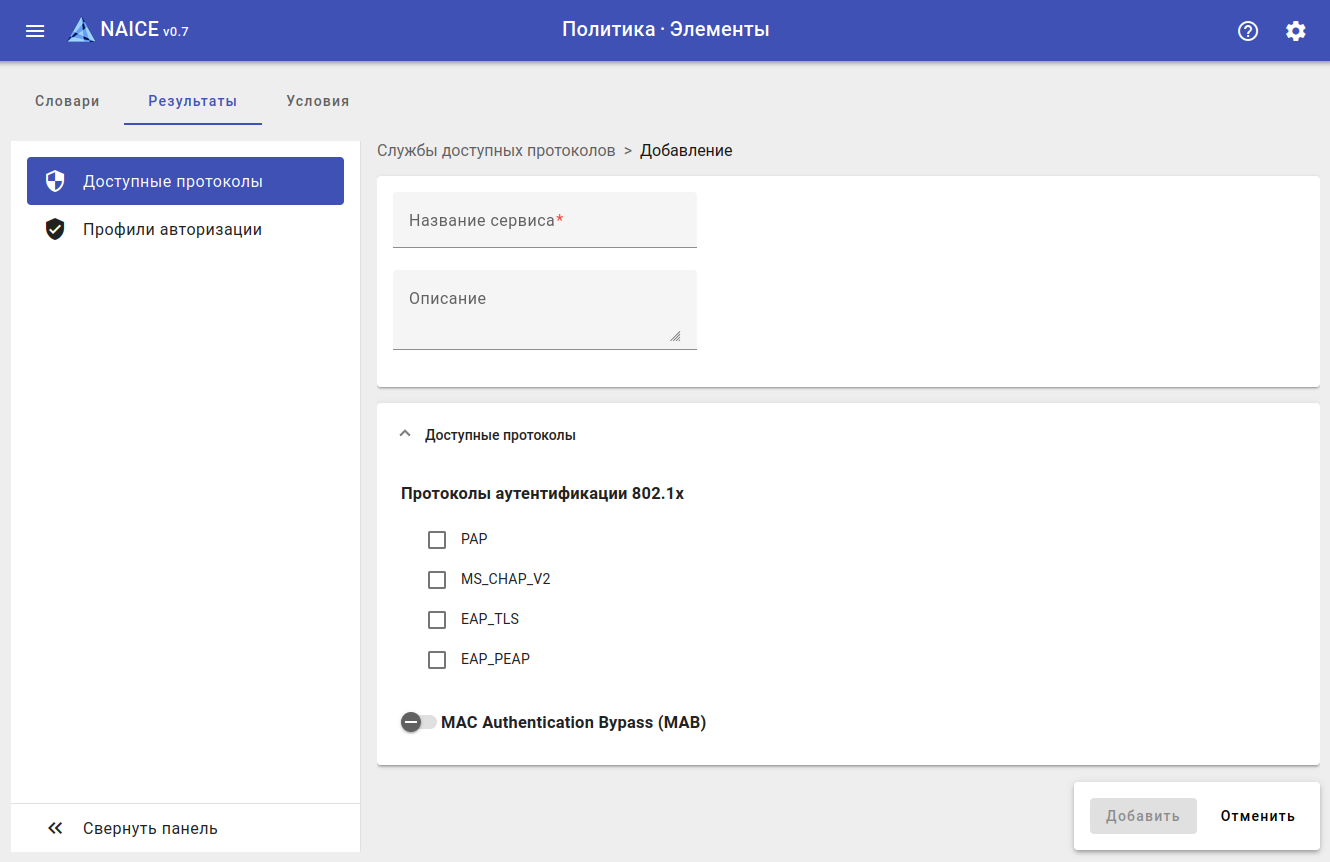Enable the PAP protocol checkbox
Viewport: 1330px width, 862px height.
[437, 540]
